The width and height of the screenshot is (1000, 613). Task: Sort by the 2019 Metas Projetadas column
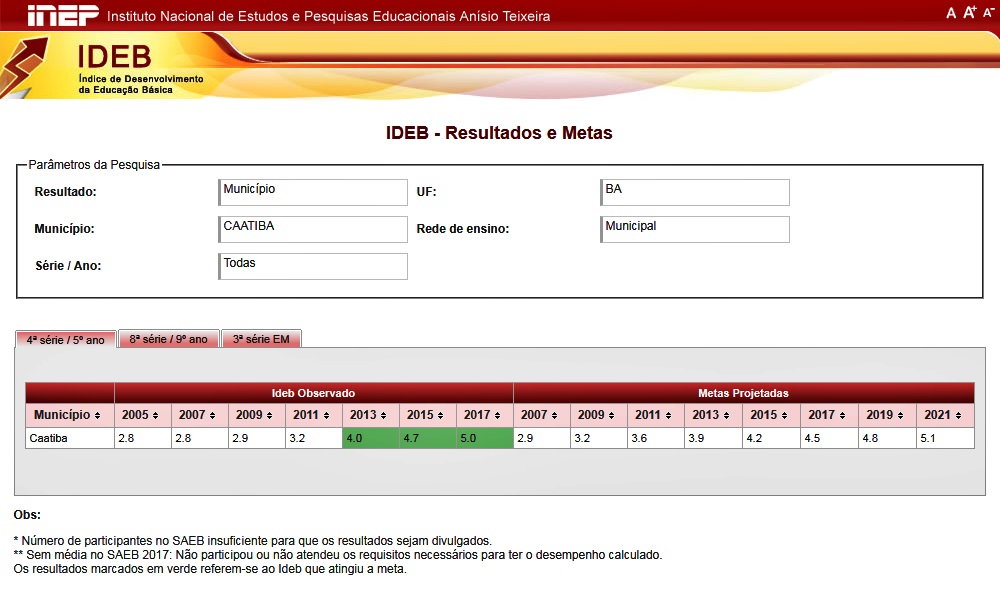point(887,415)
